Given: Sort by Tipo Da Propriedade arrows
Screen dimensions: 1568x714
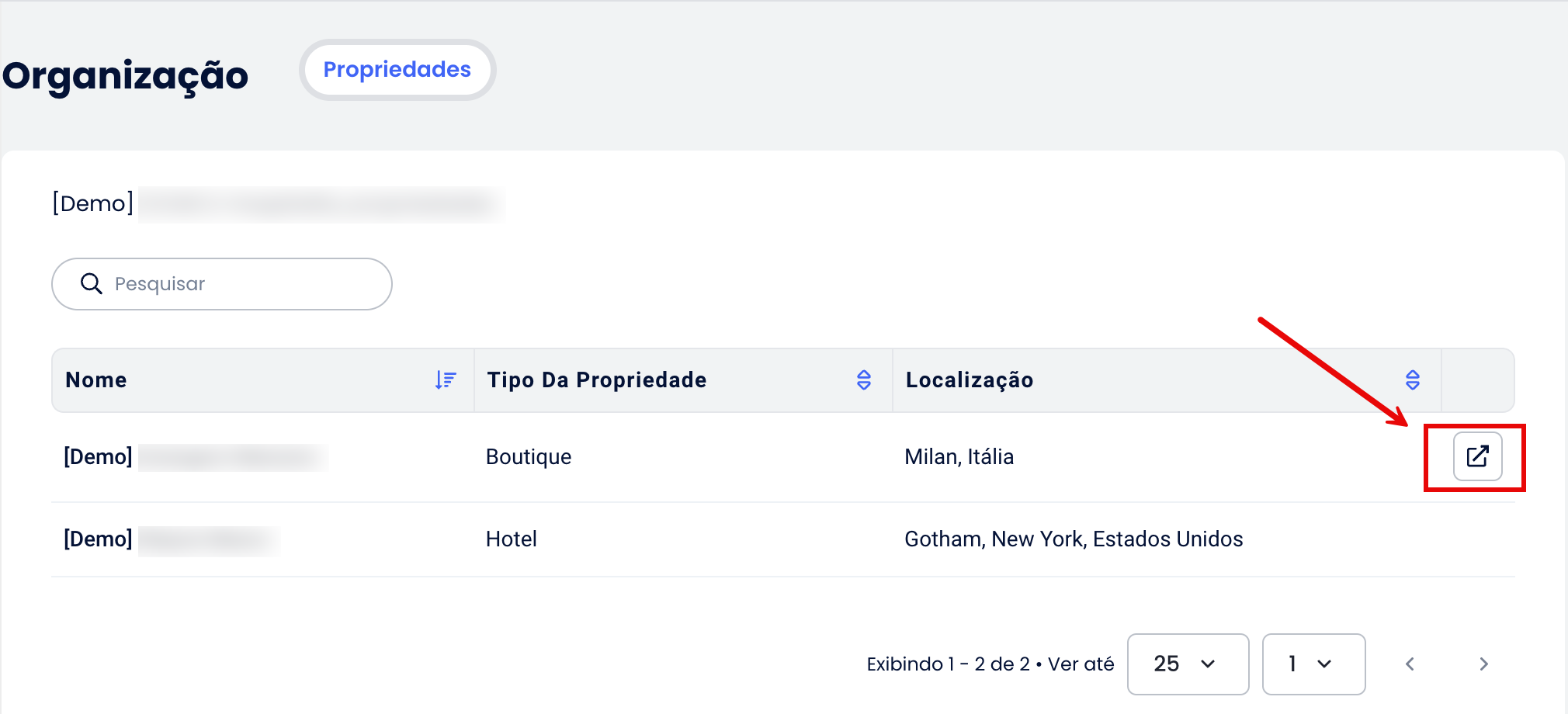Looking at the screenshot, I should click(864, 380).
